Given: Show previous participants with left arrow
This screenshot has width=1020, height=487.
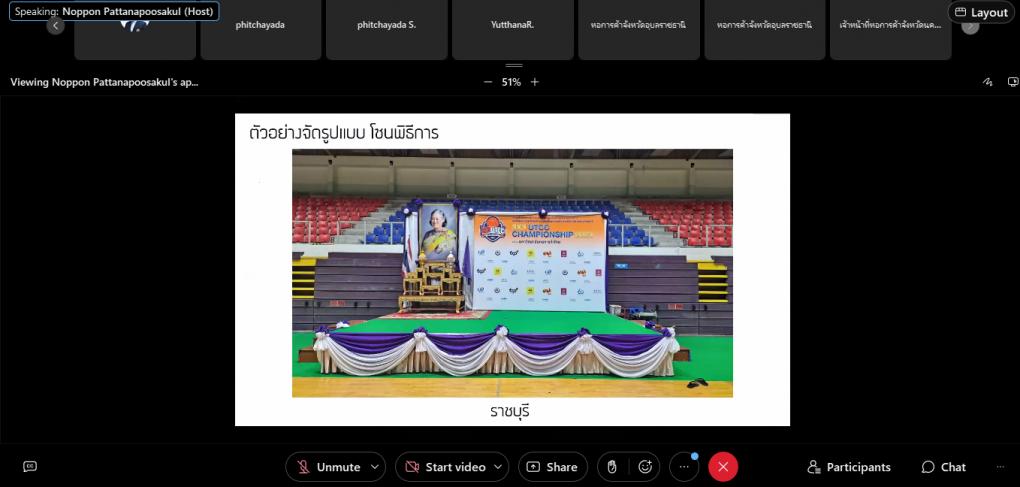Looking at the screenshot, I should 55,26.
